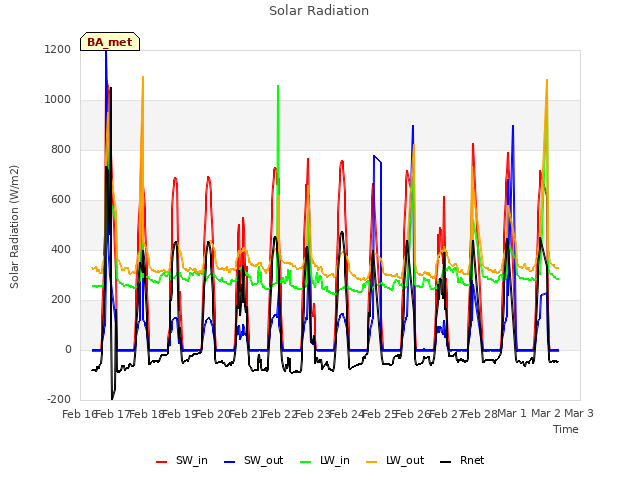Click the LW_in legend entry
640x480 pixels.
tap(325, 461)
